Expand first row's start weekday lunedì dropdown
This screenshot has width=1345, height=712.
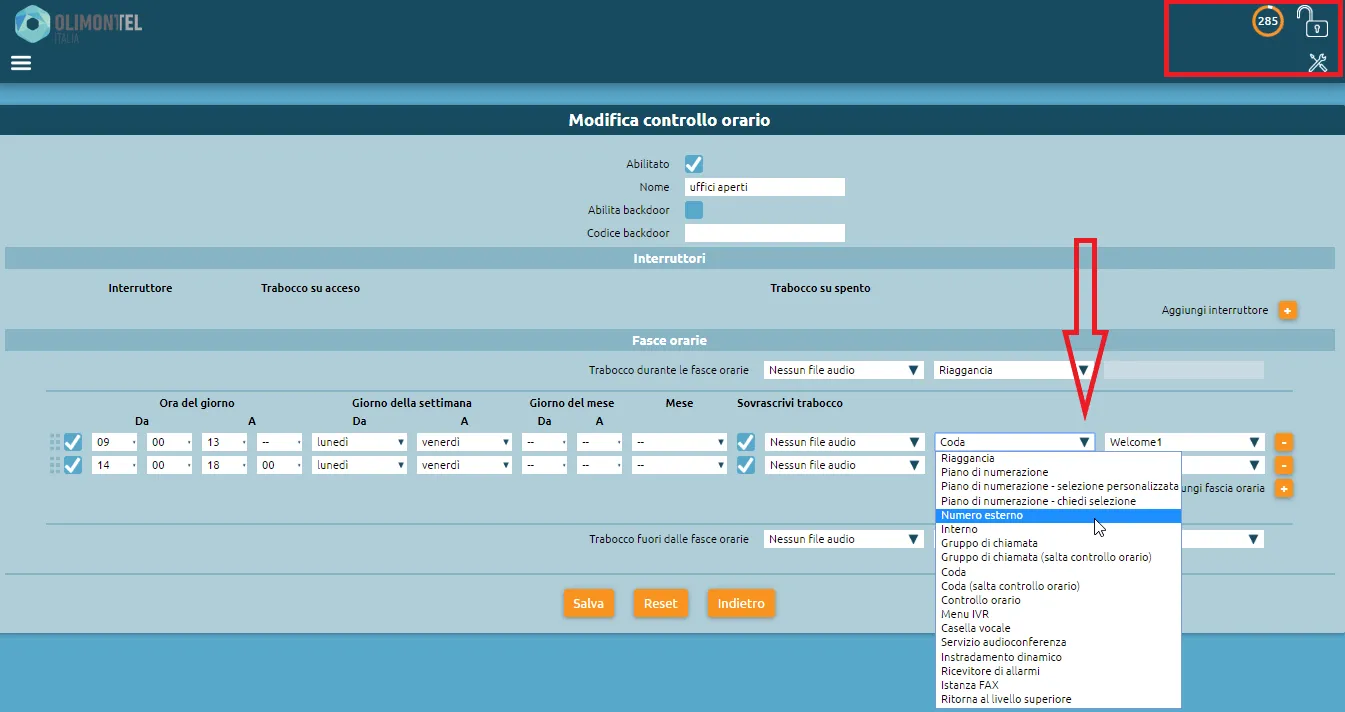pyautogui.click(x=359, y=442)
